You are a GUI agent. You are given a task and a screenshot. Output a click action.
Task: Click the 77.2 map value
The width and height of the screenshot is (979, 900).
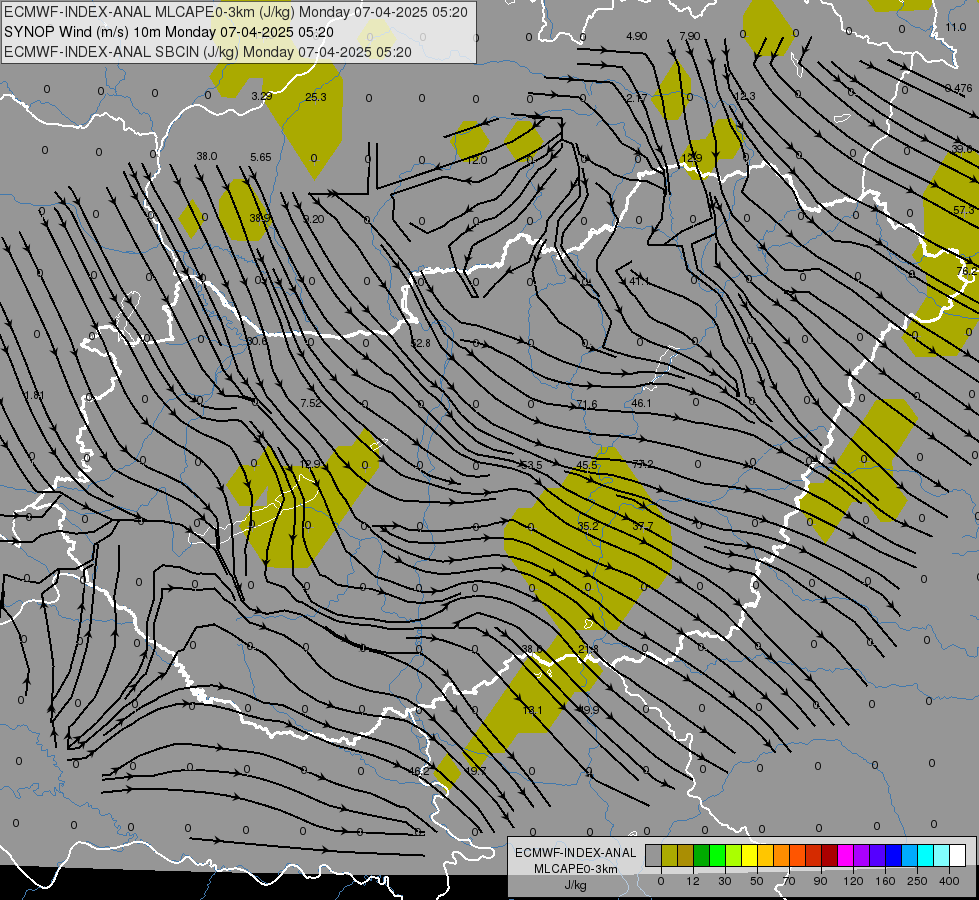tap(642, 464)
